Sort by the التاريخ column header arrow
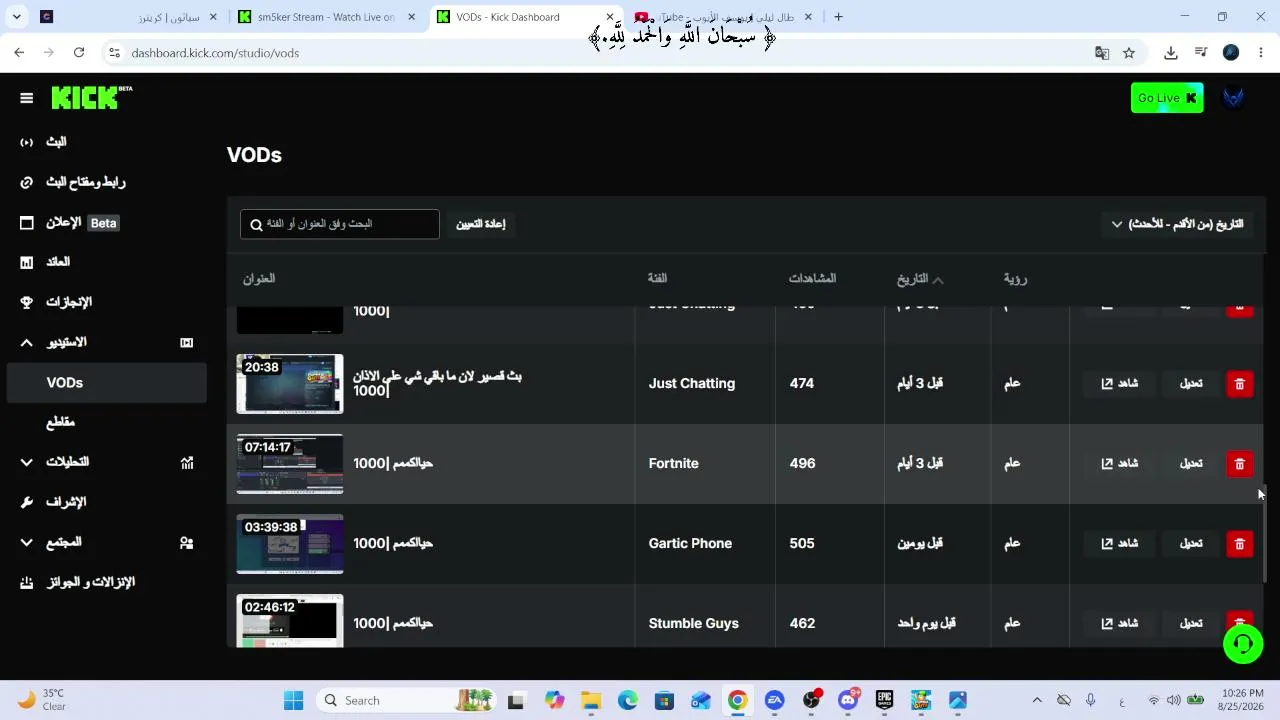This screenshot has height=720, width=1280. pyautogui.click(x=938, y=280)
